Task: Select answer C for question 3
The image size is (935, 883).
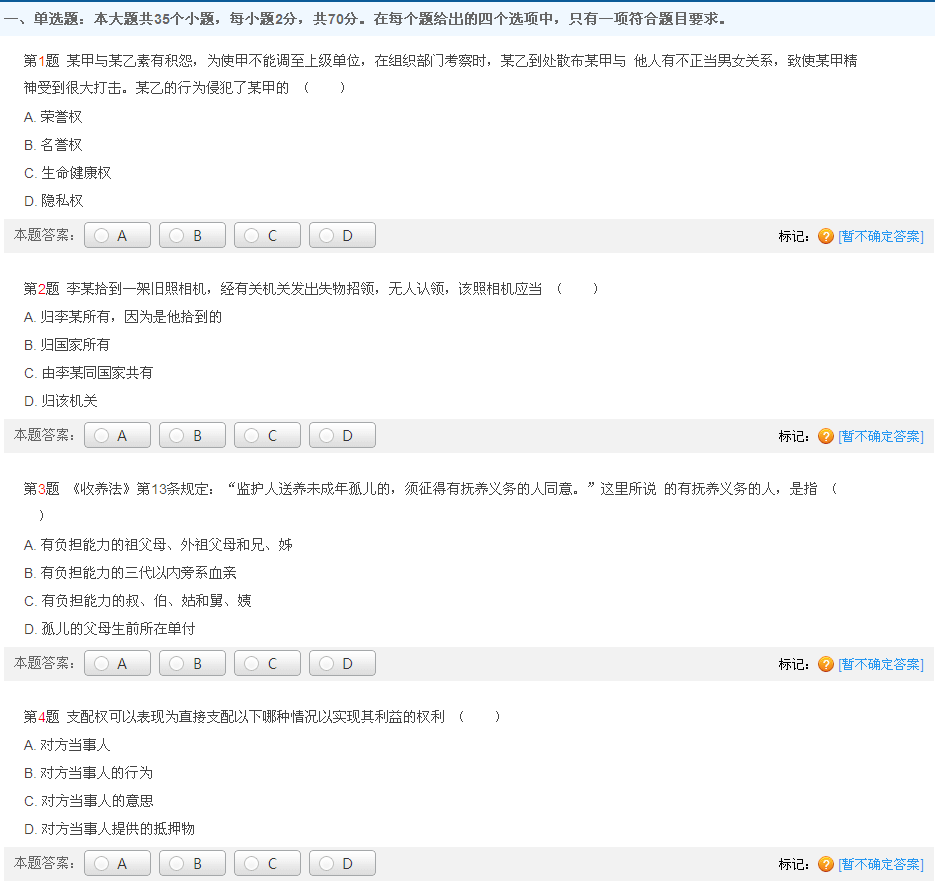Action: tap(267, 664)
